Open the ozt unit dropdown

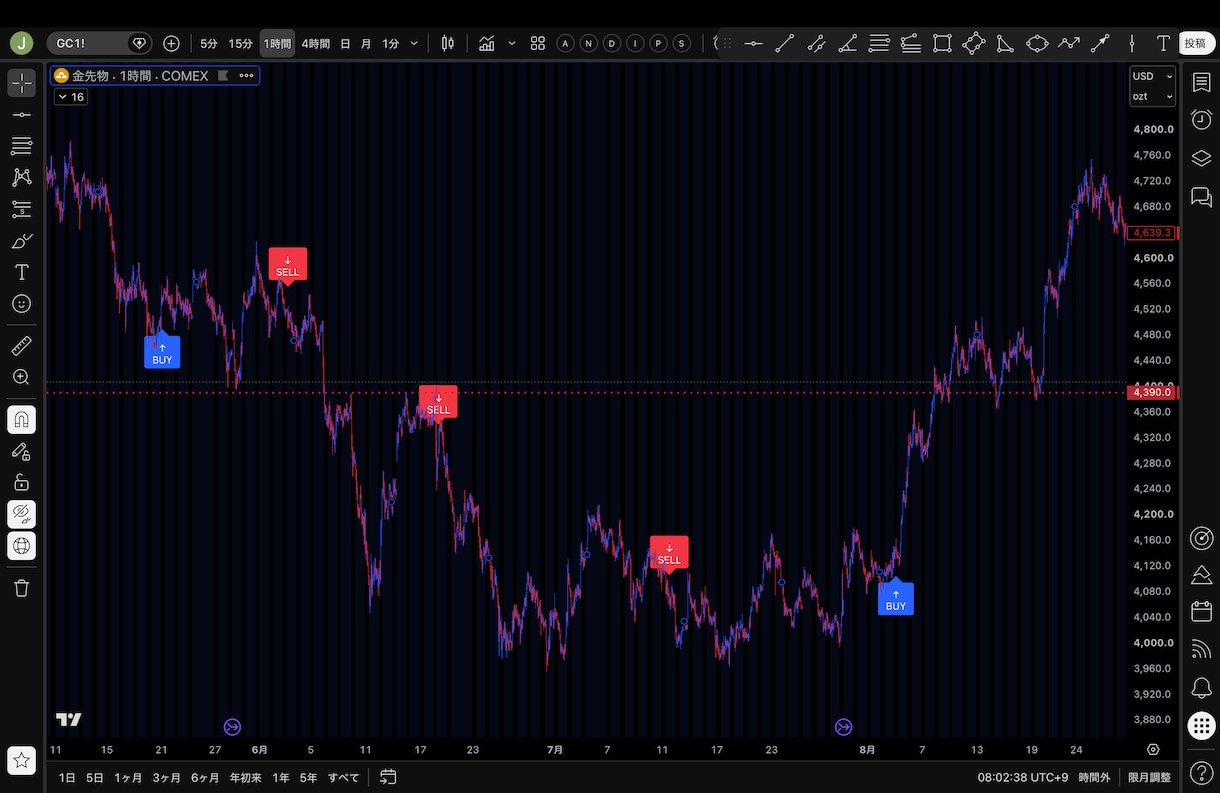coord(1153,96)
